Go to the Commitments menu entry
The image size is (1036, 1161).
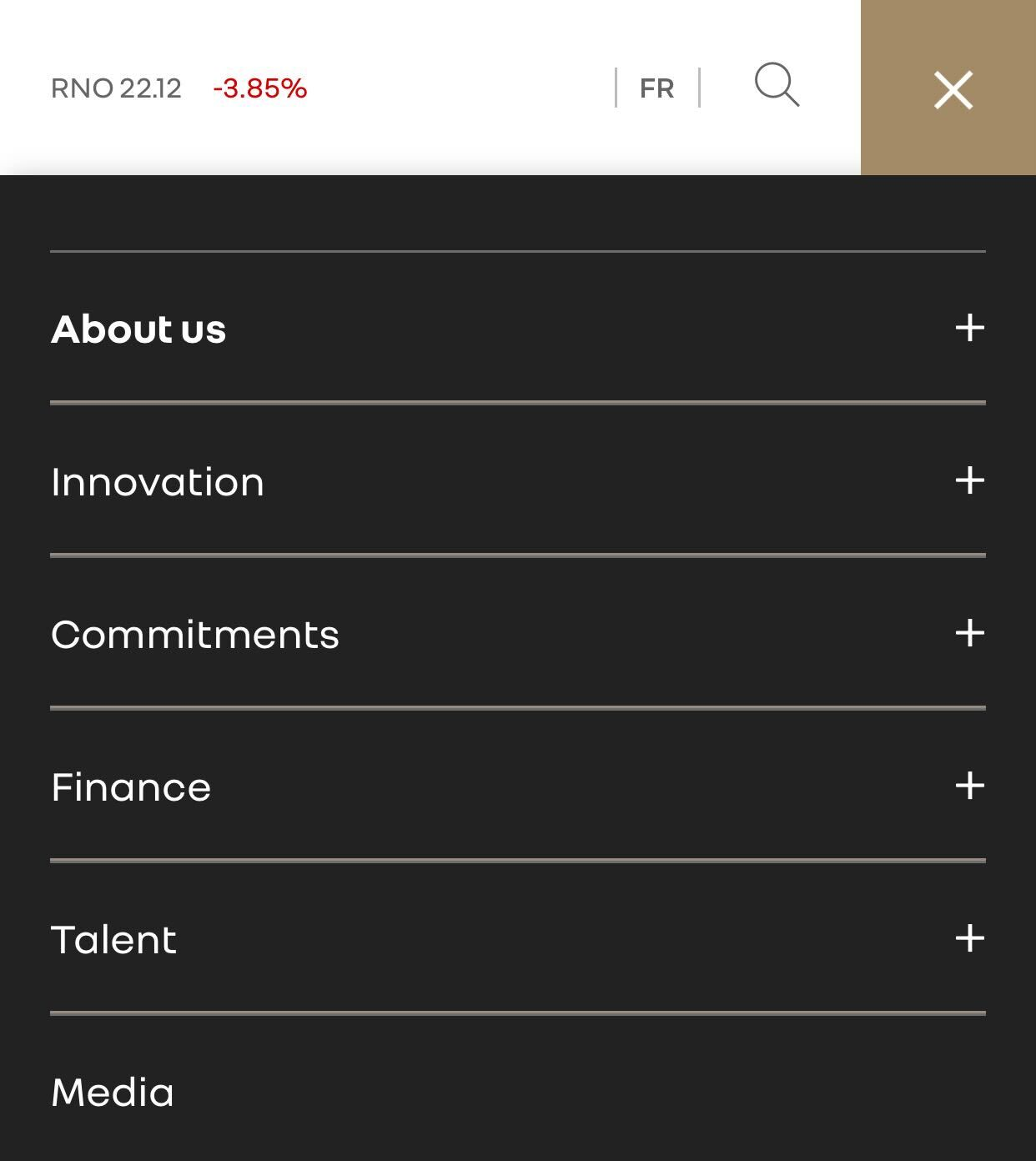click(x=195, y=635)
